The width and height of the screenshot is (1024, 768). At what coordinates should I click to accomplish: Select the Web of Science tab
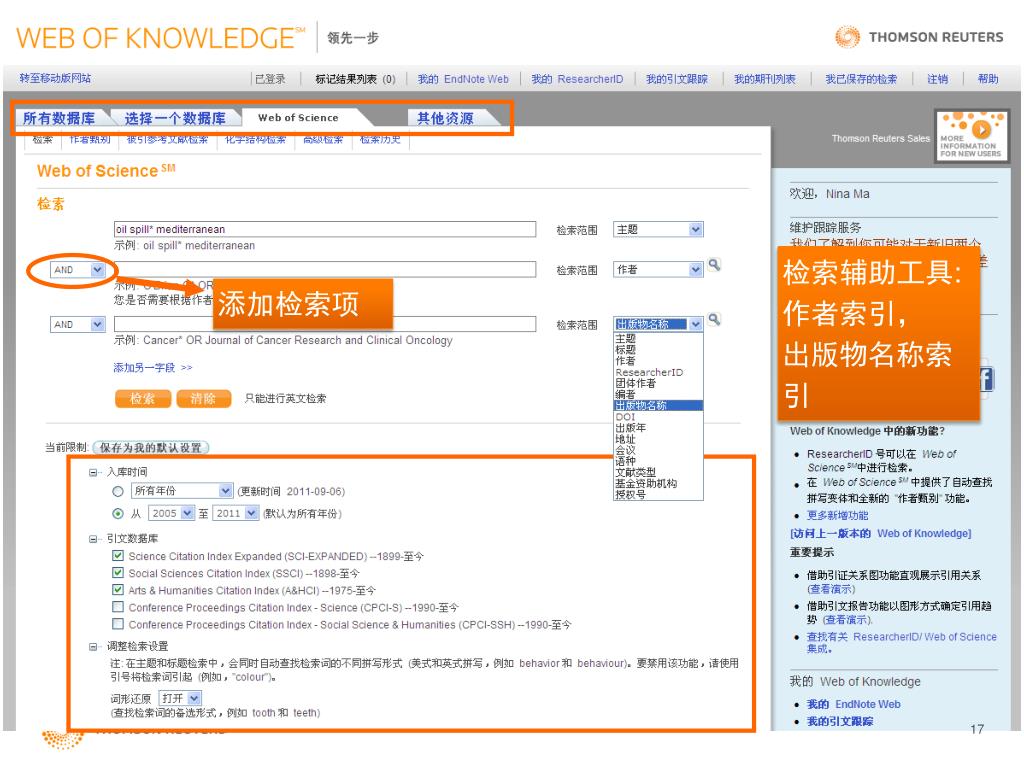298,118
